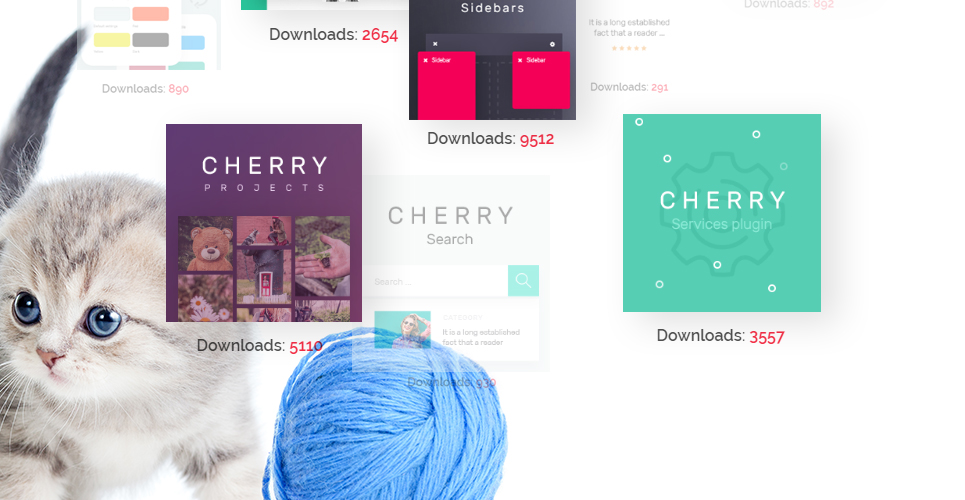
Task: Open the Cherry Services plugin card
Action: pyautogui.click(x=722, y=213)
